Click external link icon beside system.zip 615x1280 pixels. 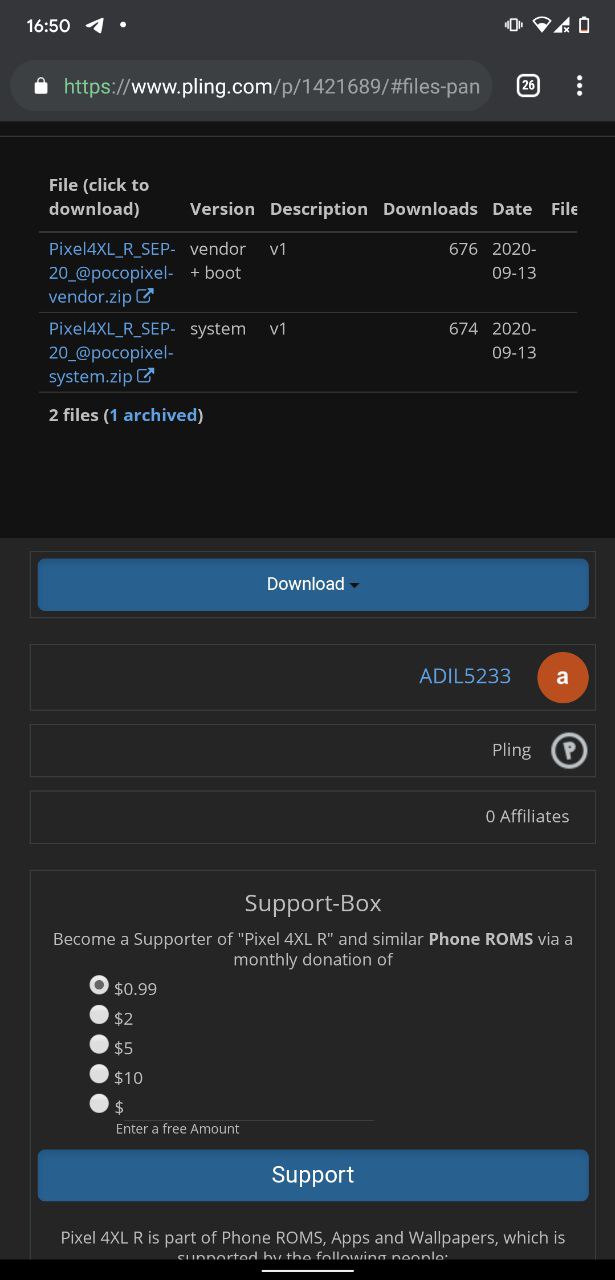(145, 376)
